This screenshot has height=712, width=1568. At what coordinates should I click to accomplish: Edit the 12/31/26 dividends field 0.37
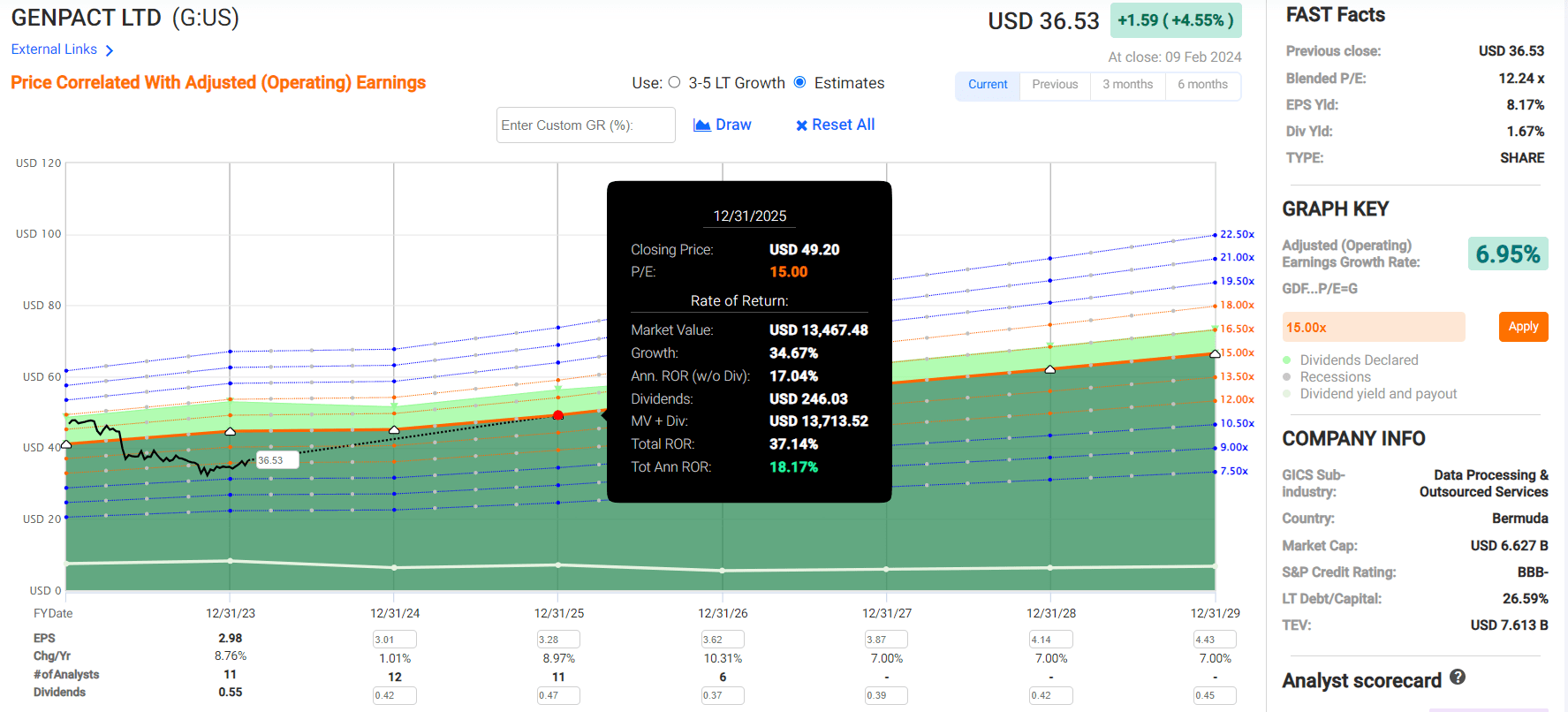pos(723,695)
